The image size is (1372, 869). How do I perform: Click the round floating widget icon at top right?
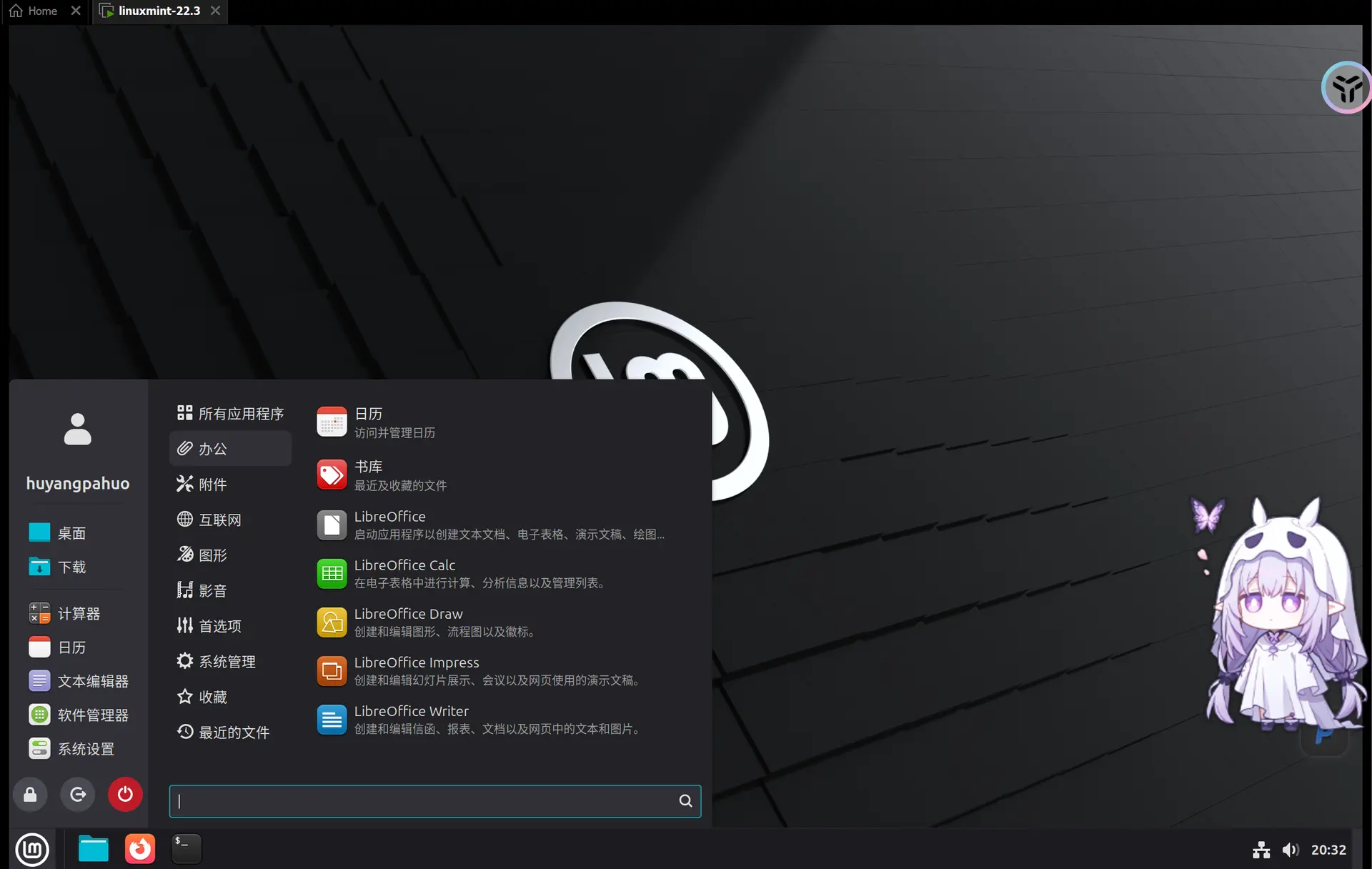(1347, 88)
